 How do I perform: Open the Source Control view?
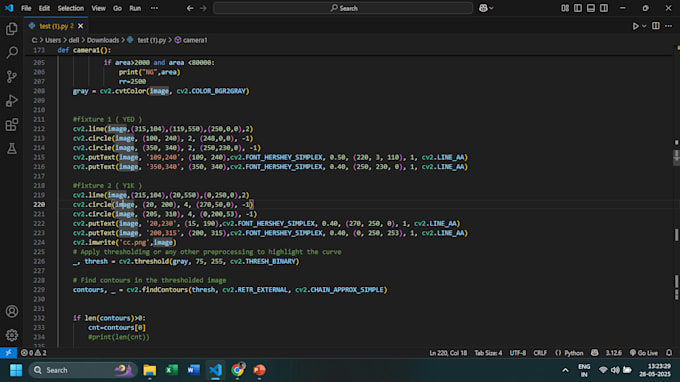pos(12,77)
